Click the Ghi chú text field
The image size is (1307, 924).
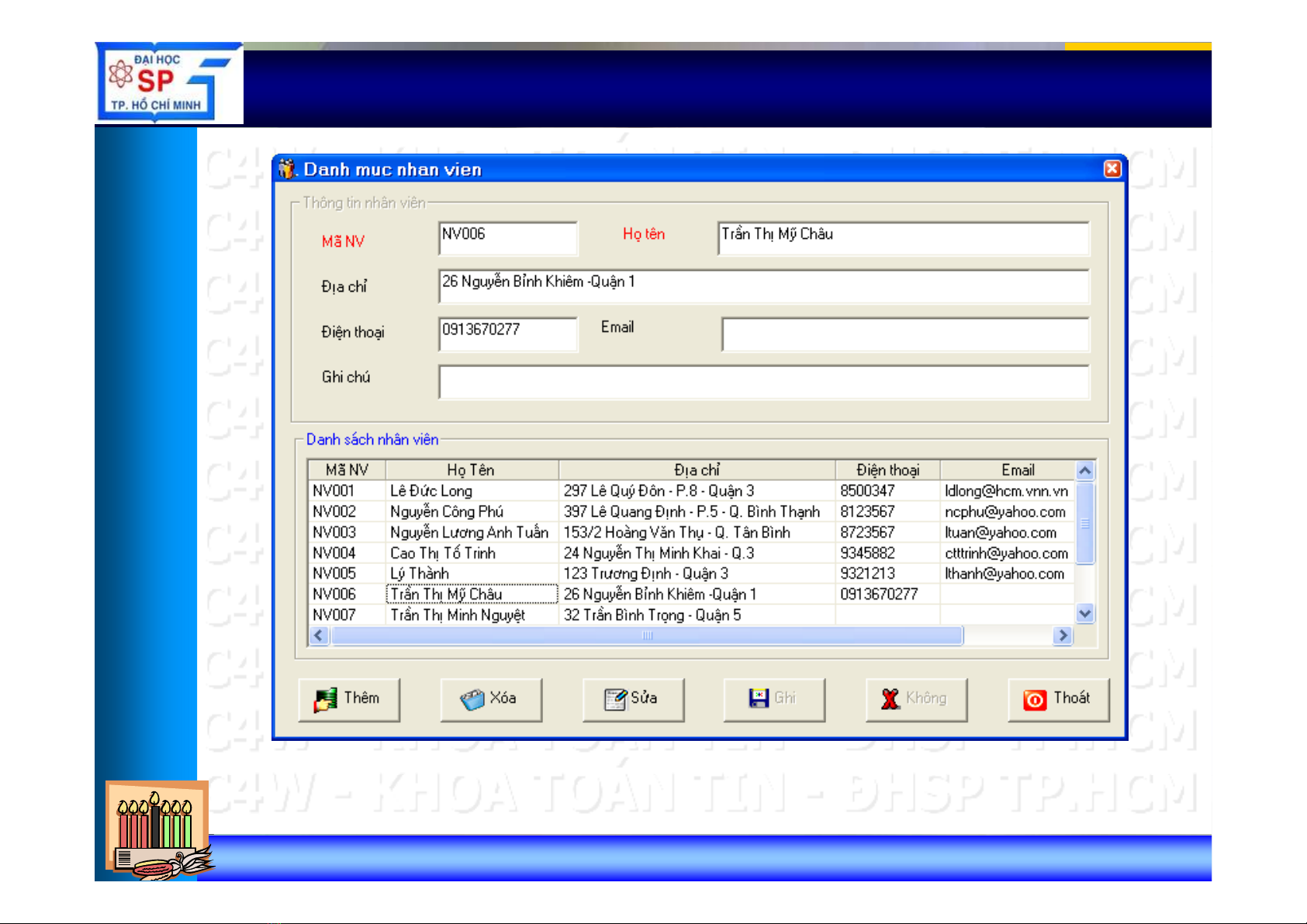tap(763, 382)
